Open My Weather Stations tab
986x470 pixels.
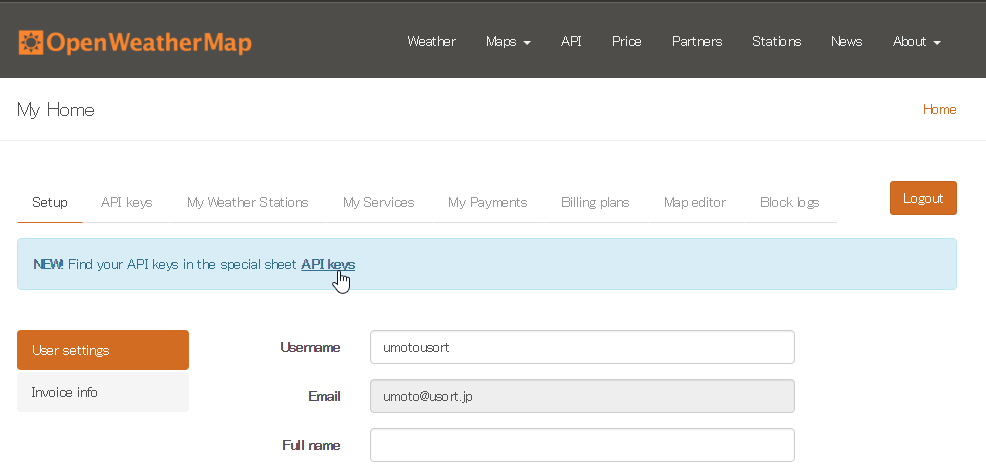[x=248, y=203]
